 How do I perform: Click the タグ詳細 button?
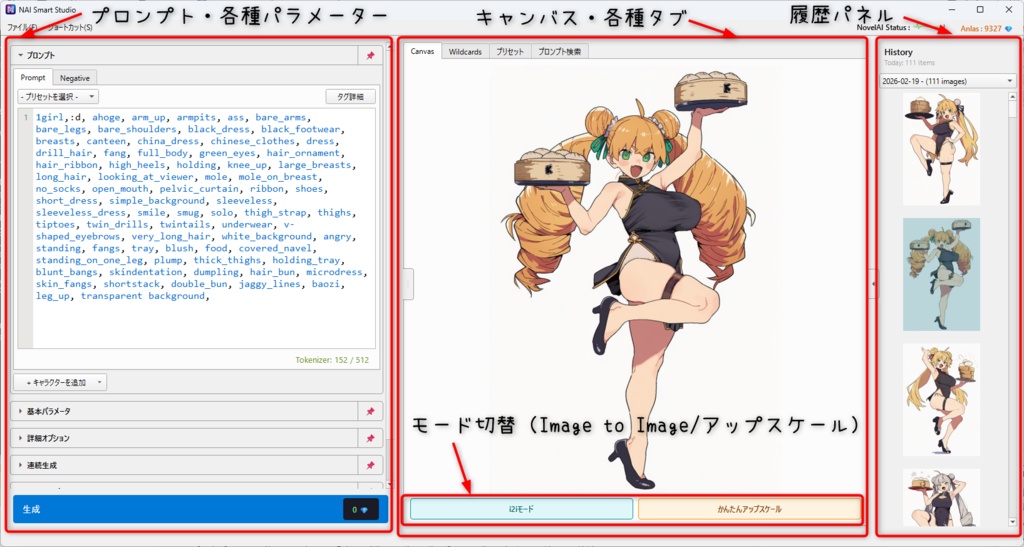[351, 97]
